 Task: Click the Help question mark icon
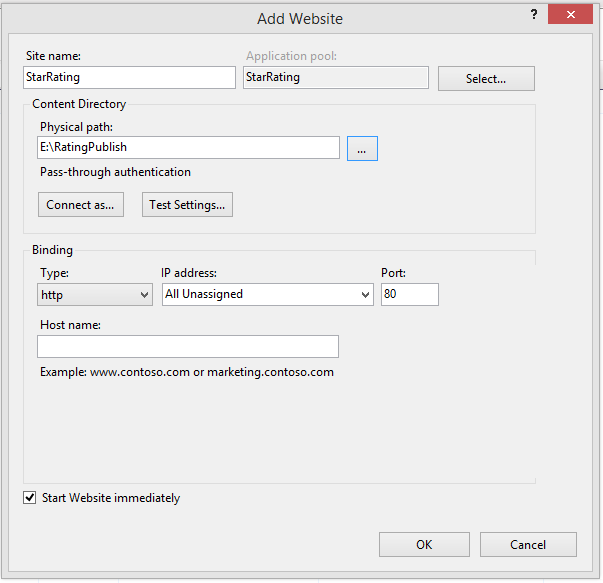(x=532, y=15)
